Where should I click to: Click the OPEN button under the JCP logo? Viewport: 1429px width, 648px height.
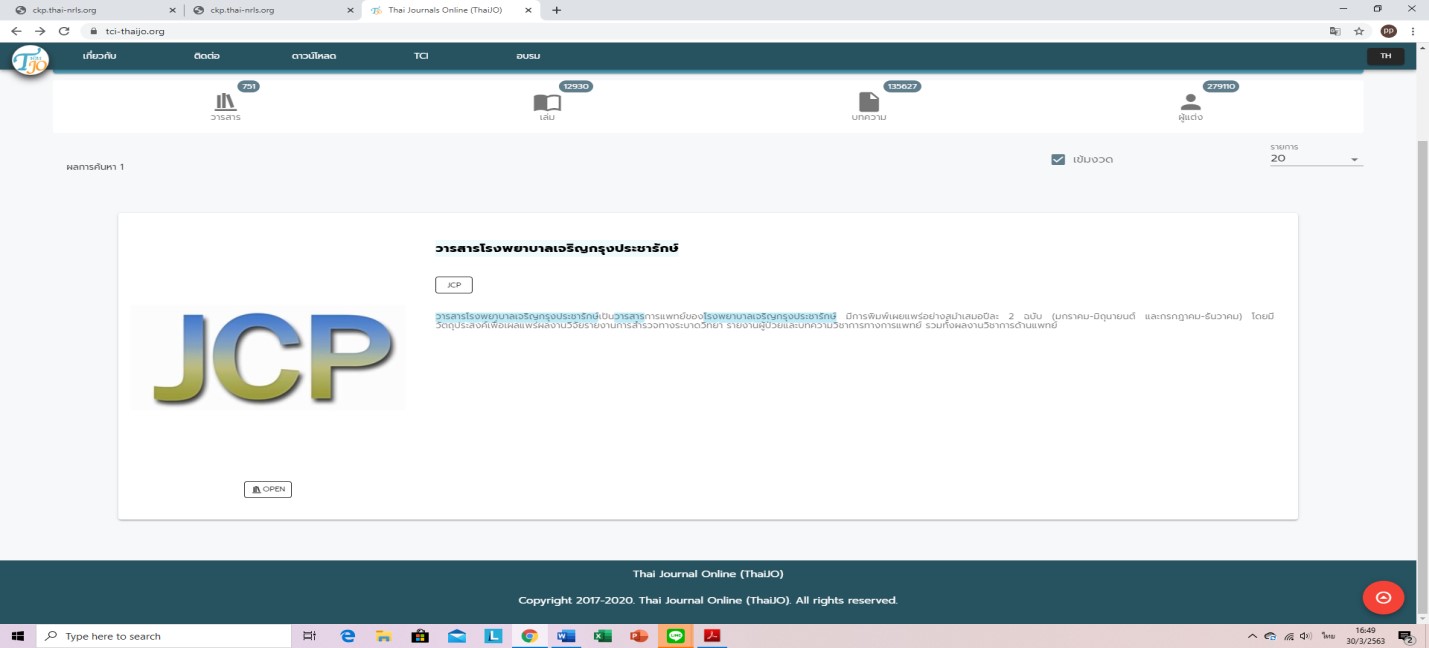(x=268, y=489)
